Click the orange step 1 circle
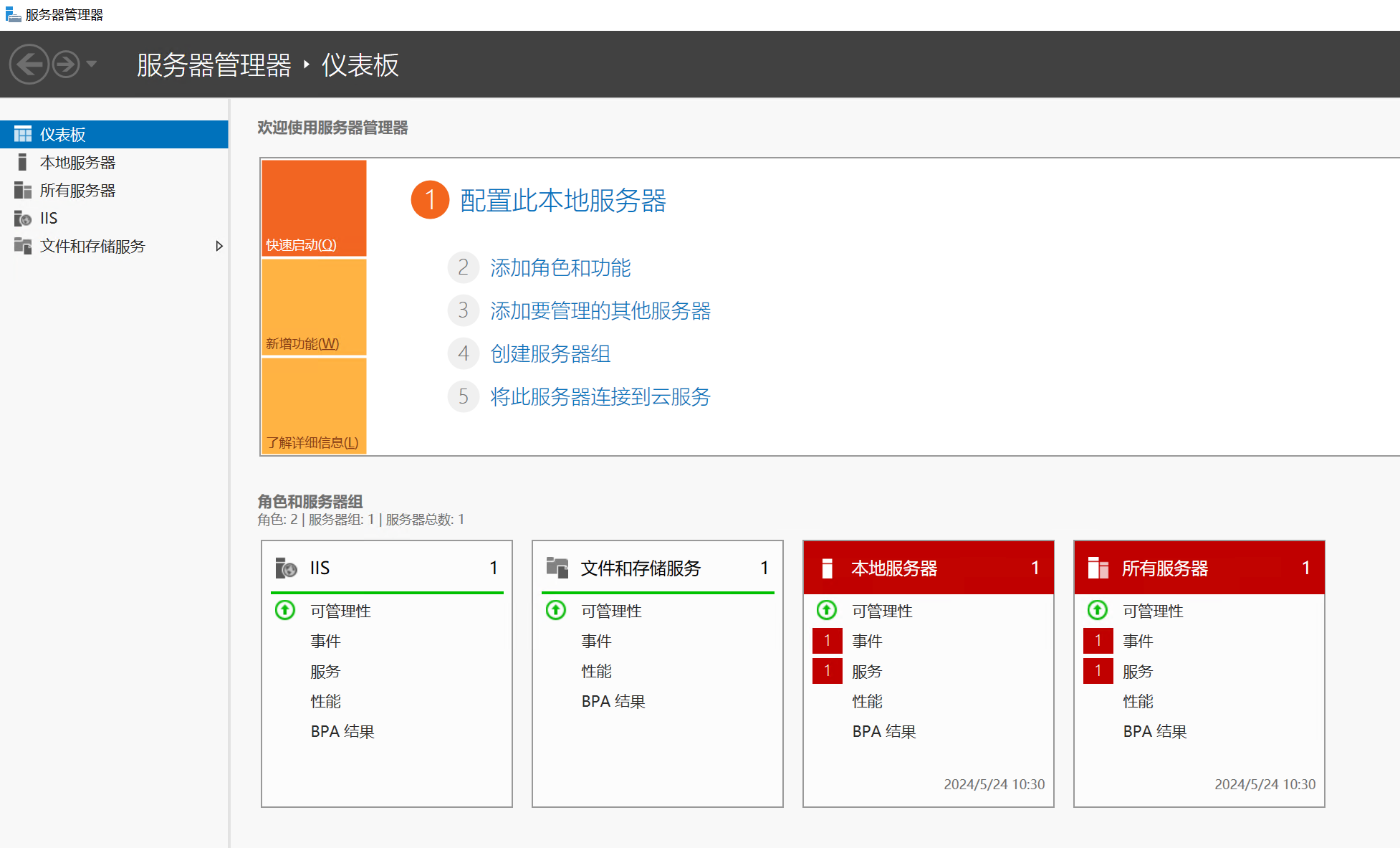 click(x=430, y=200)
